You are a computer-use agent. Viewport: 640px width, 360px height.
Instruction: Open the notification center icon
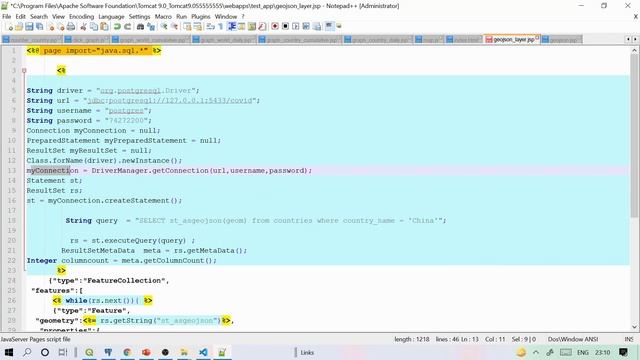(x=623, y=352)
